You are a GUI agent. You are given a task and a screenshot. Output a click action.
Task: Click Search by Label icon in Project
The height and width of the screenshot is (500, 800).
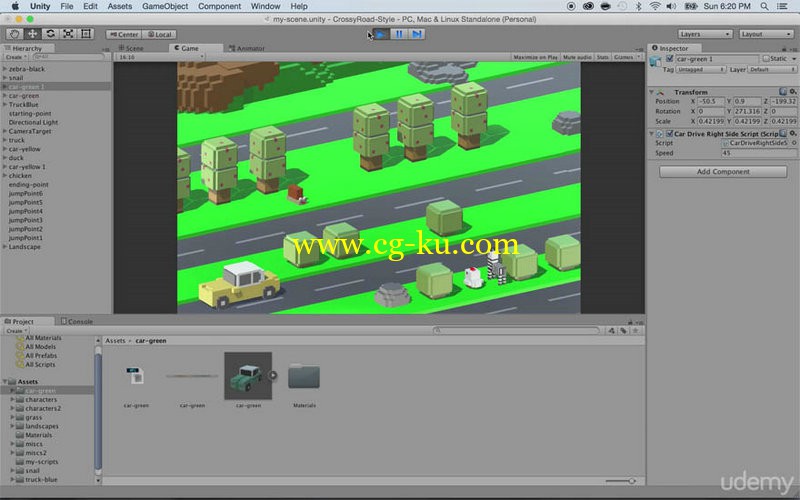click(623, 331)
